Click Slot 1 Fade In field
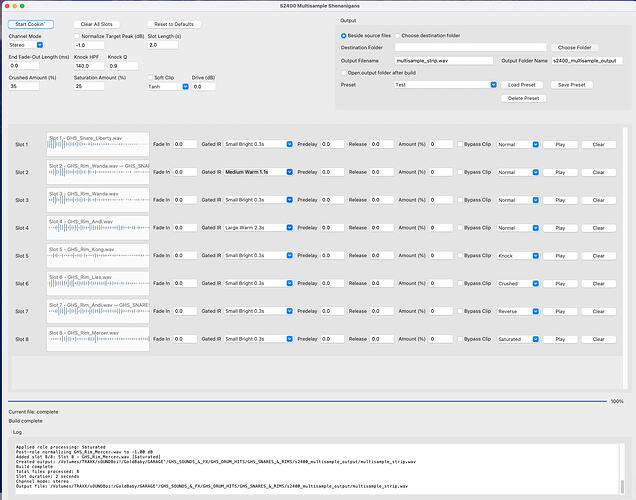 coord(185,144)
